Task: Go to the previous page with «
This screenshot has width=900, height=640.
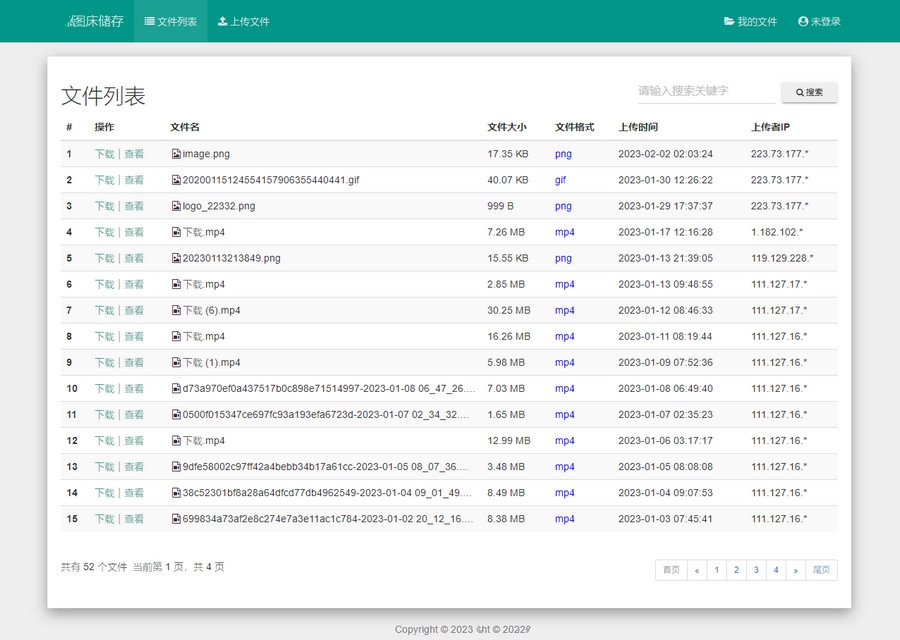Action: 697,570
